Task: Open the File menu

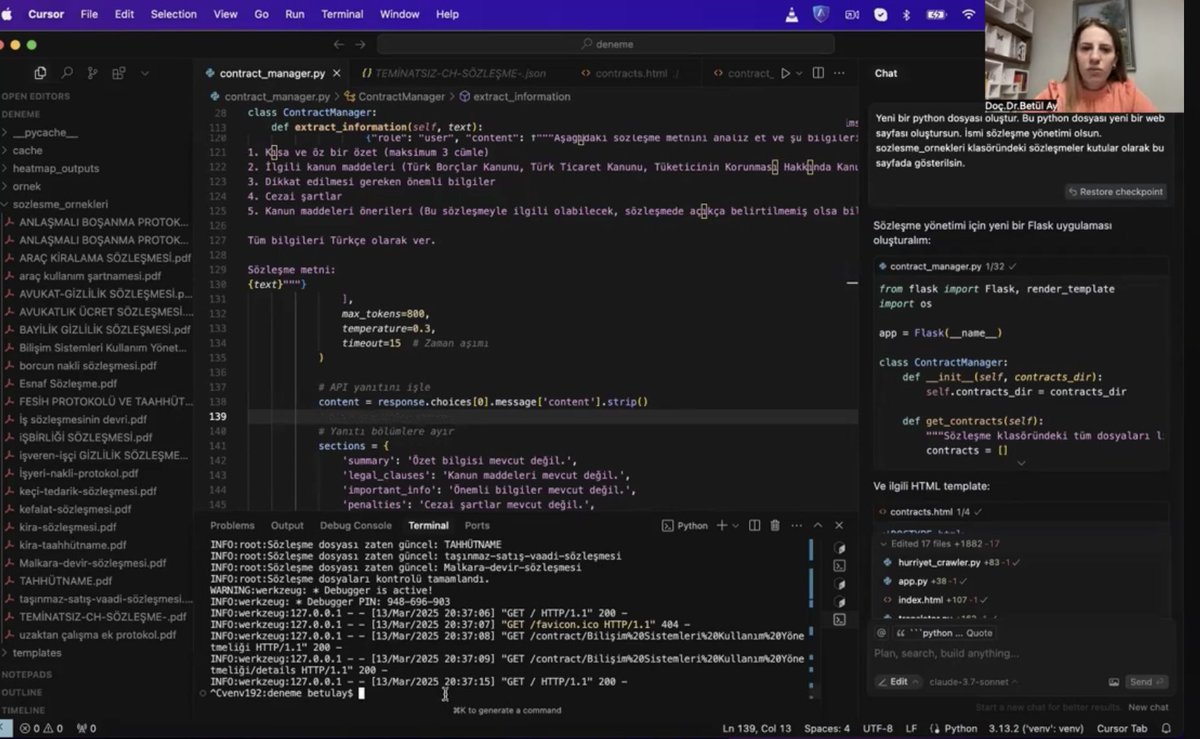Action: point(89,14)
